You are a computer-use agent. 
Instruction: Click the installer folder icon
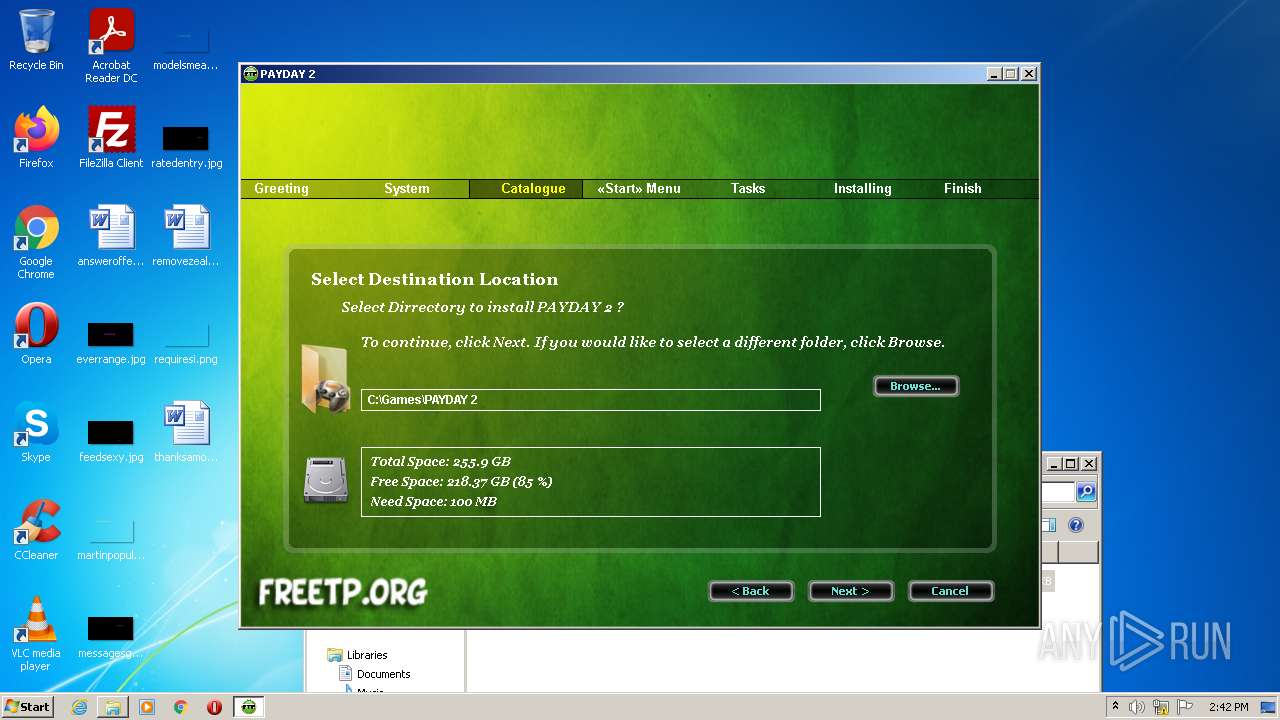(326, 378)
